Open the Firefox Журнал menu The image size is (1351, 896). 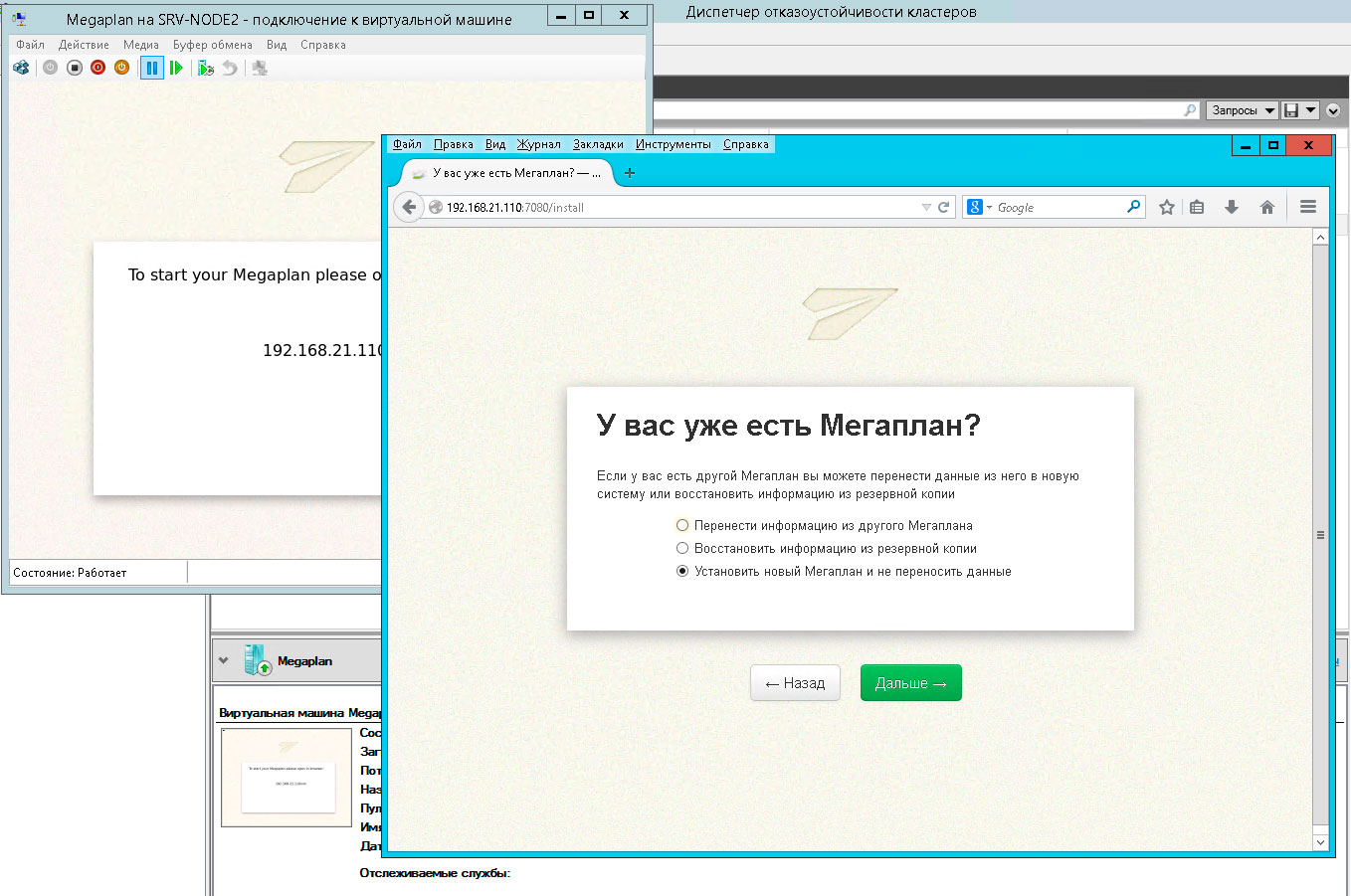(538, 144)
